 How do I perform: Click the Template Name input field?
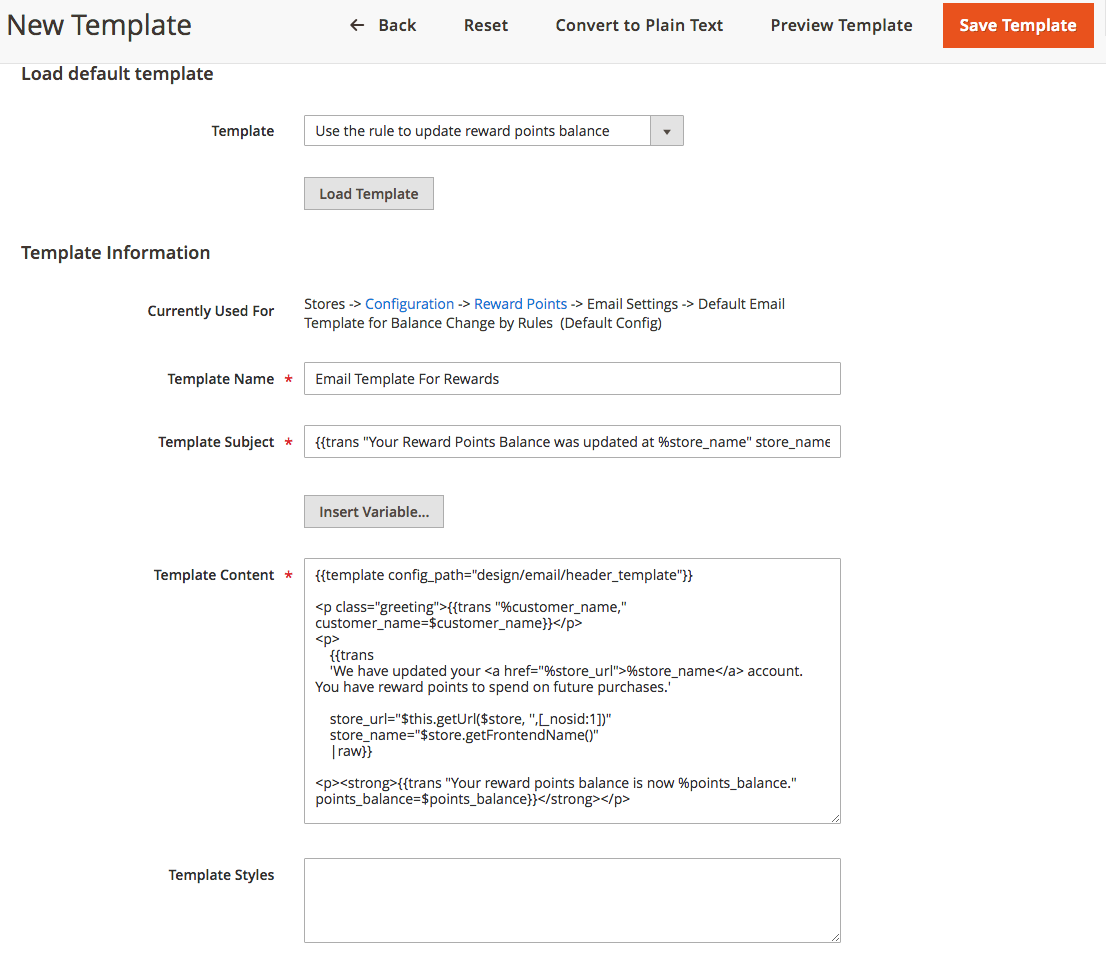pos(572,379)
